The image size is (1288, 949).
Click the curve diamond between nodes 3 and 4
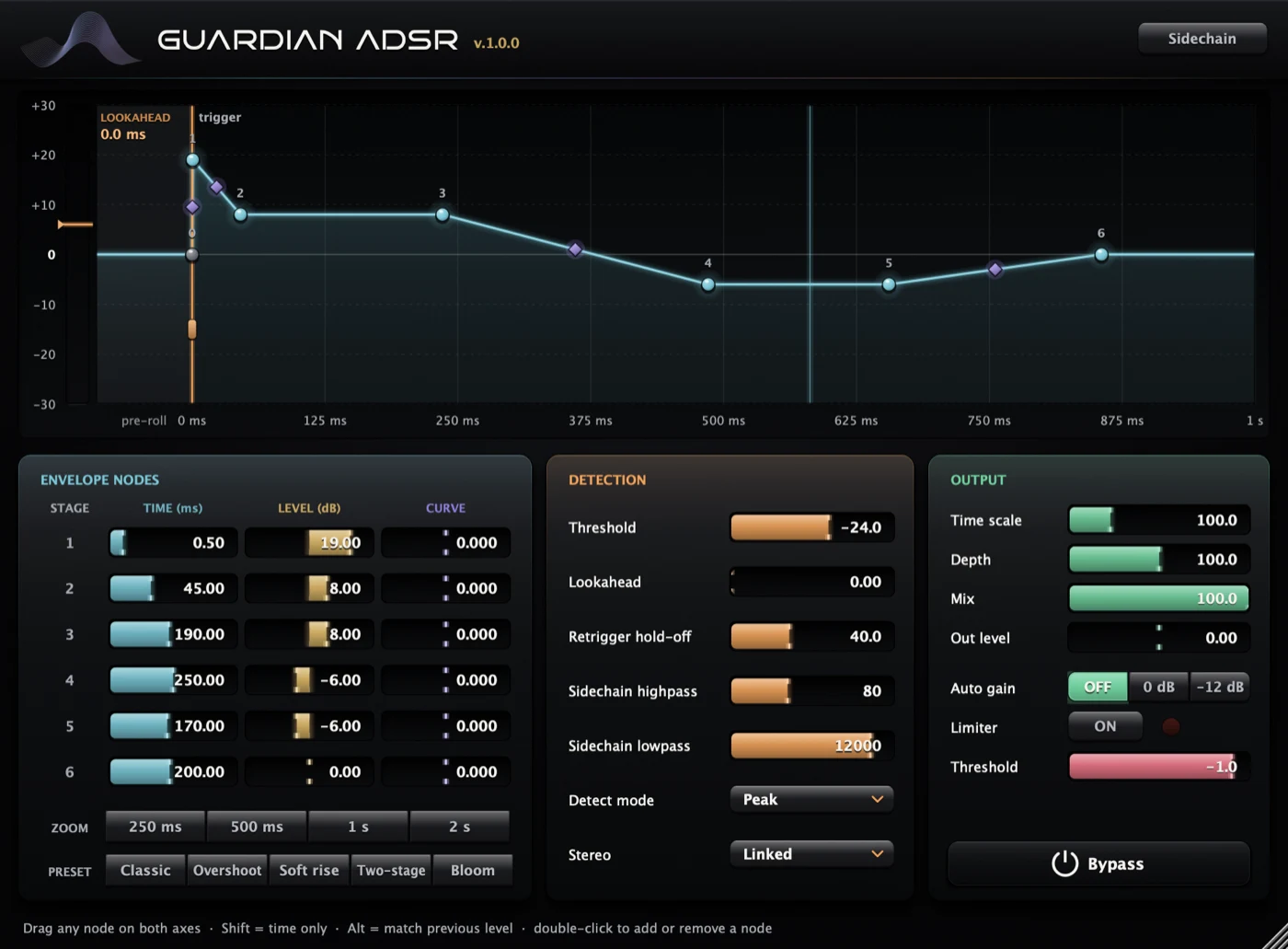(x=575, y=249)
